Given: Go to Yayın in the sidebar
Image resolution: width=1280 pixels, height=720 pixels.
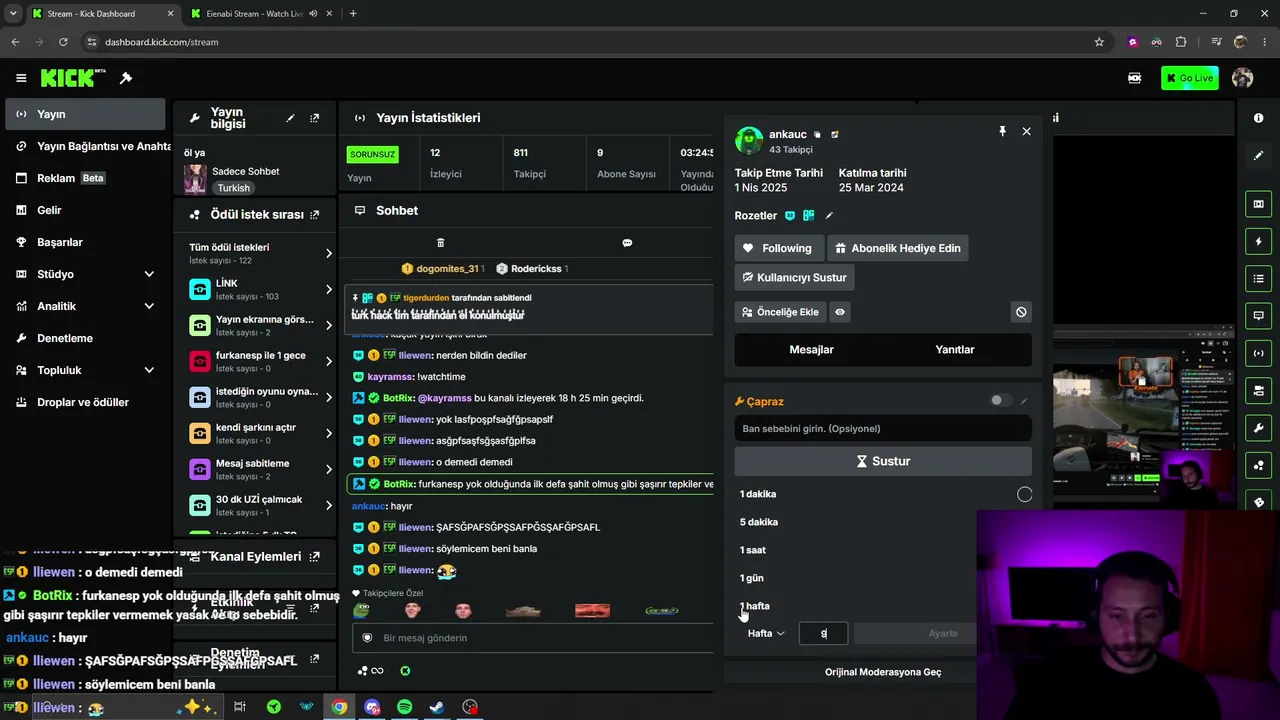Looking at the screenshot, I should point(84,114).
